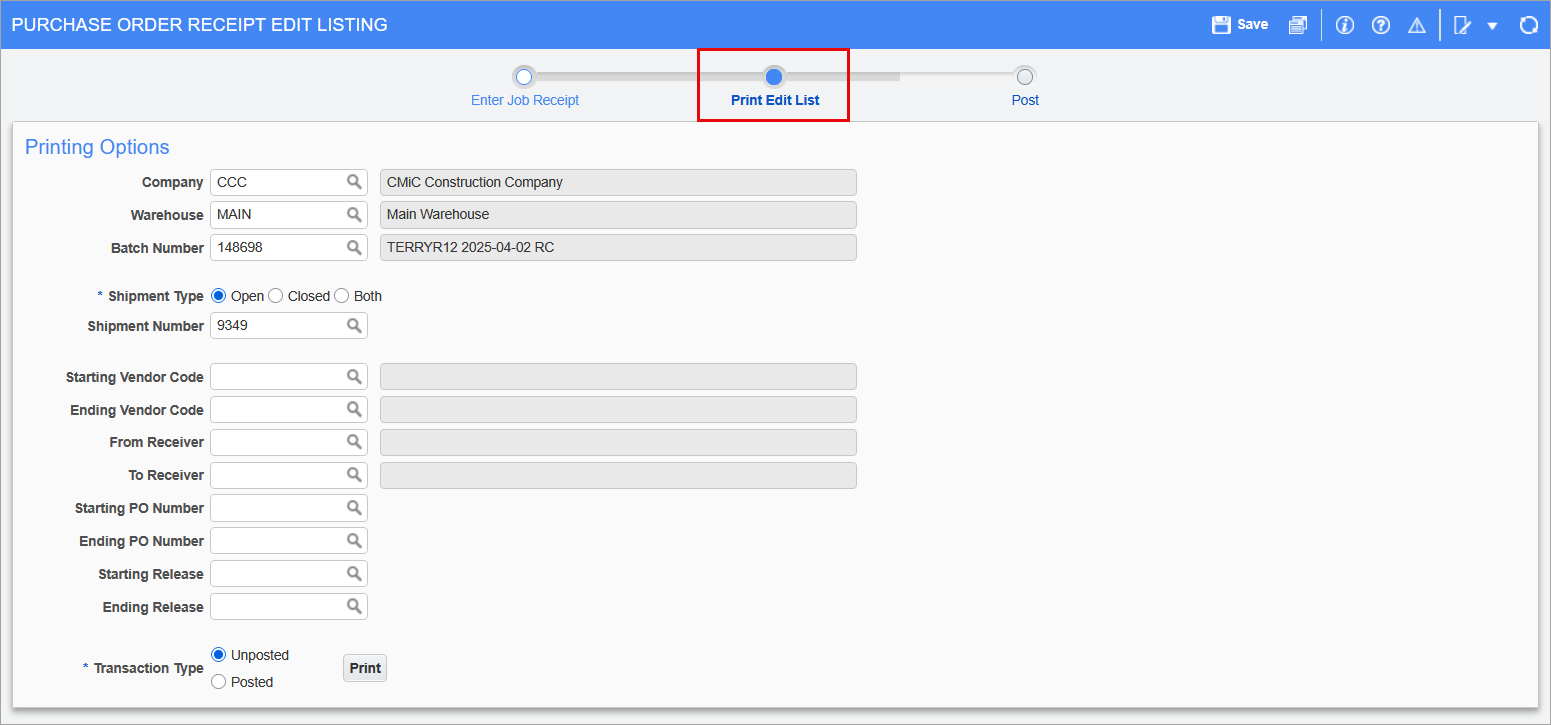This screenshot has width=1551, height=725.
Task: Click the refresh icon at top right
Action: (x=1528, y=24)
